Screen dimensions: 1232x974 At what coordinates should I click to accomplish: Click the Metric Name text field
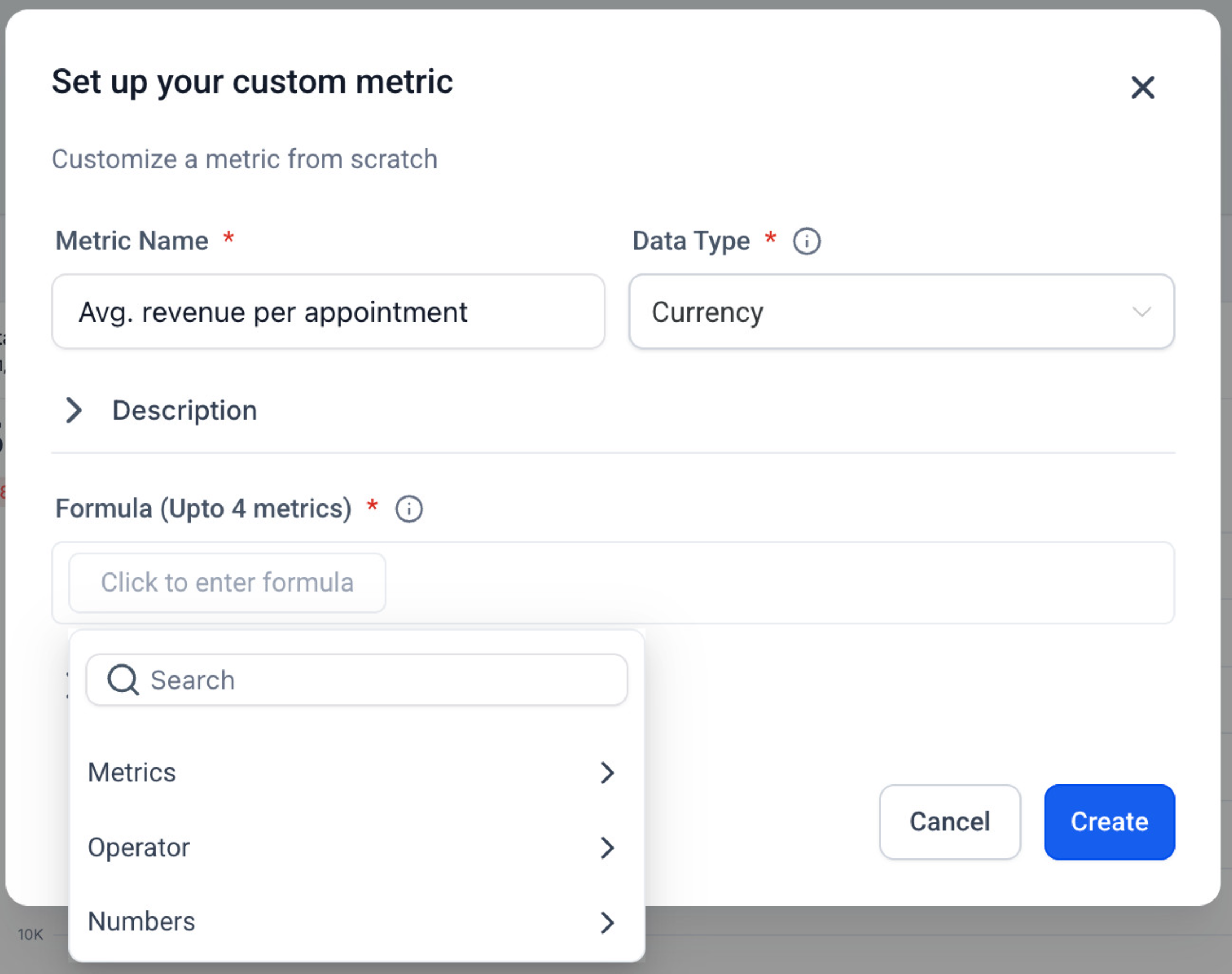click(x=328, y=312)
